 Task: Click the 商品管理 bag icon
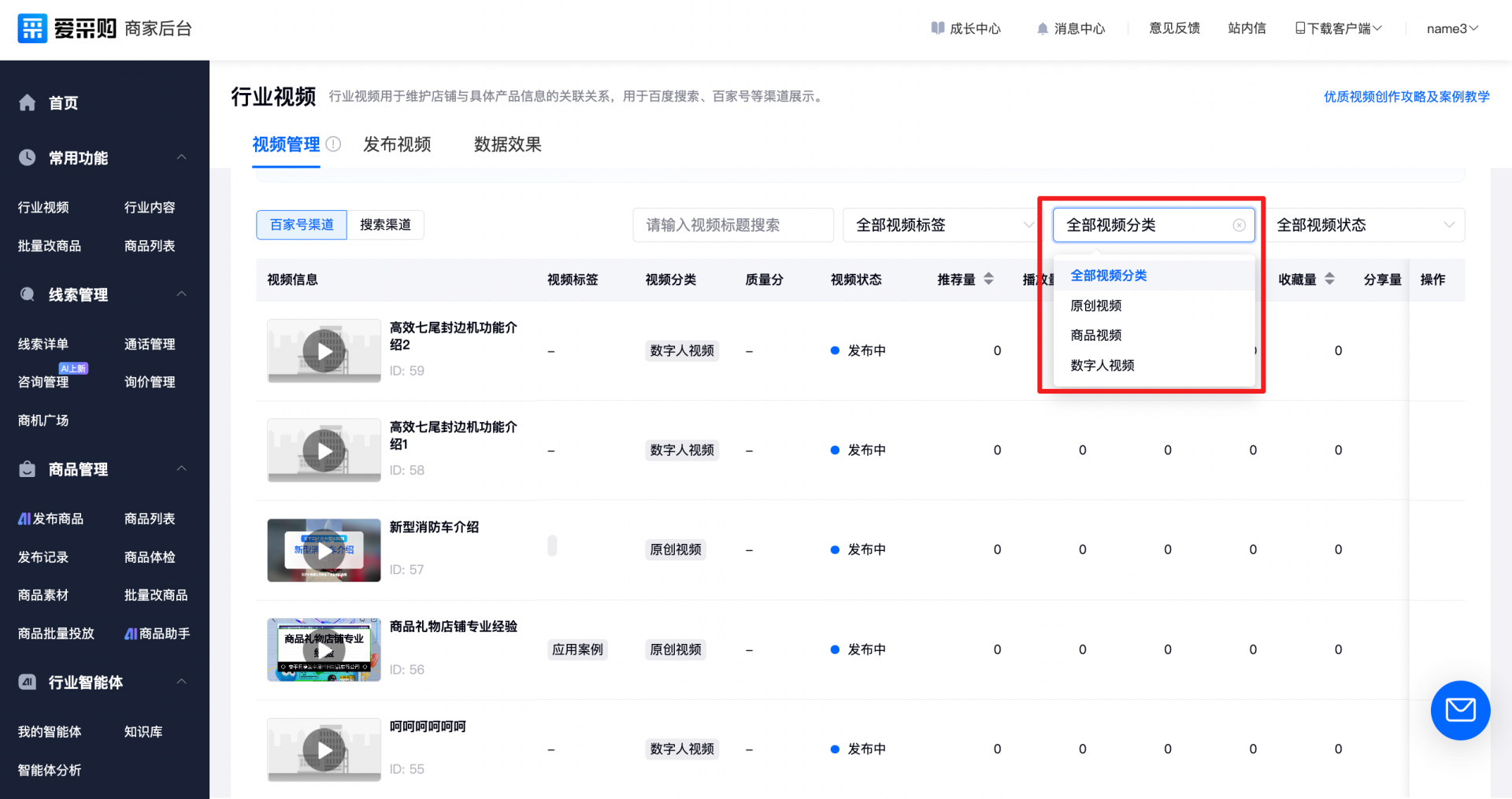pyautogui.click(x=28, y=469)
